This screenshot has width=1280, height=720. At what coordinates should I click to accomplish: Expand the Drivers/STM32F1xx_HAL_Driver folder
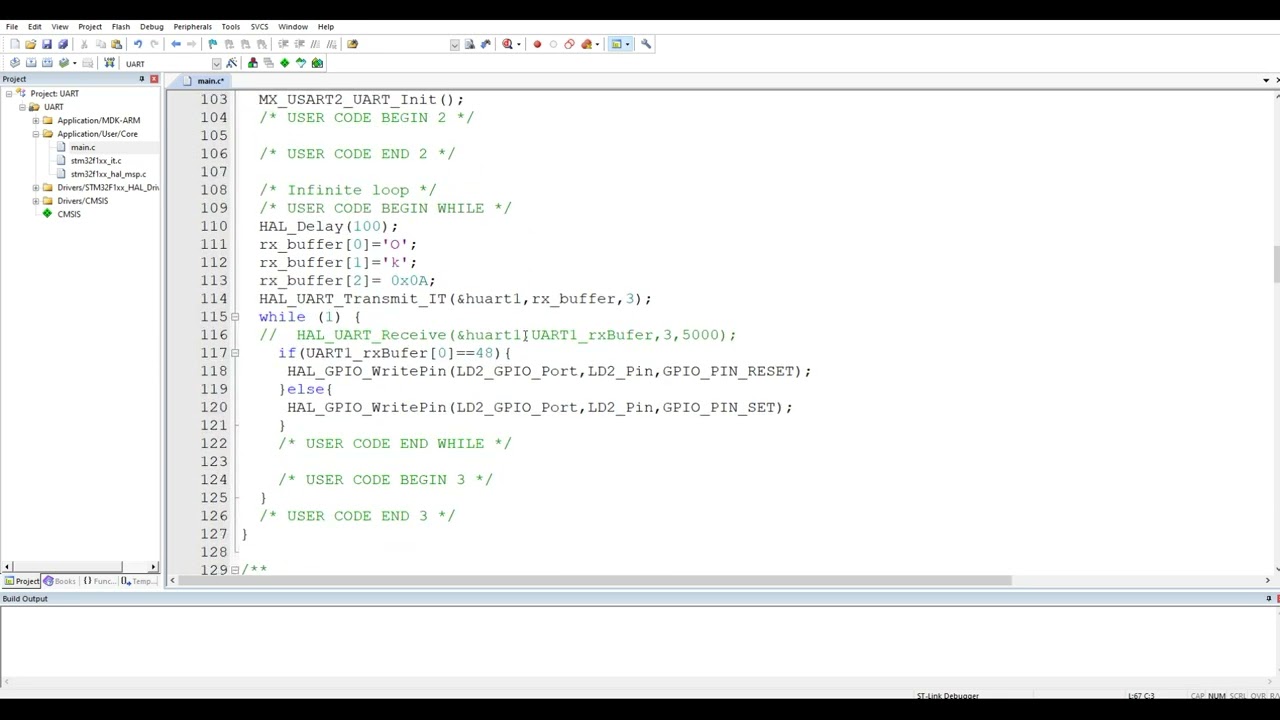(35, 188)
